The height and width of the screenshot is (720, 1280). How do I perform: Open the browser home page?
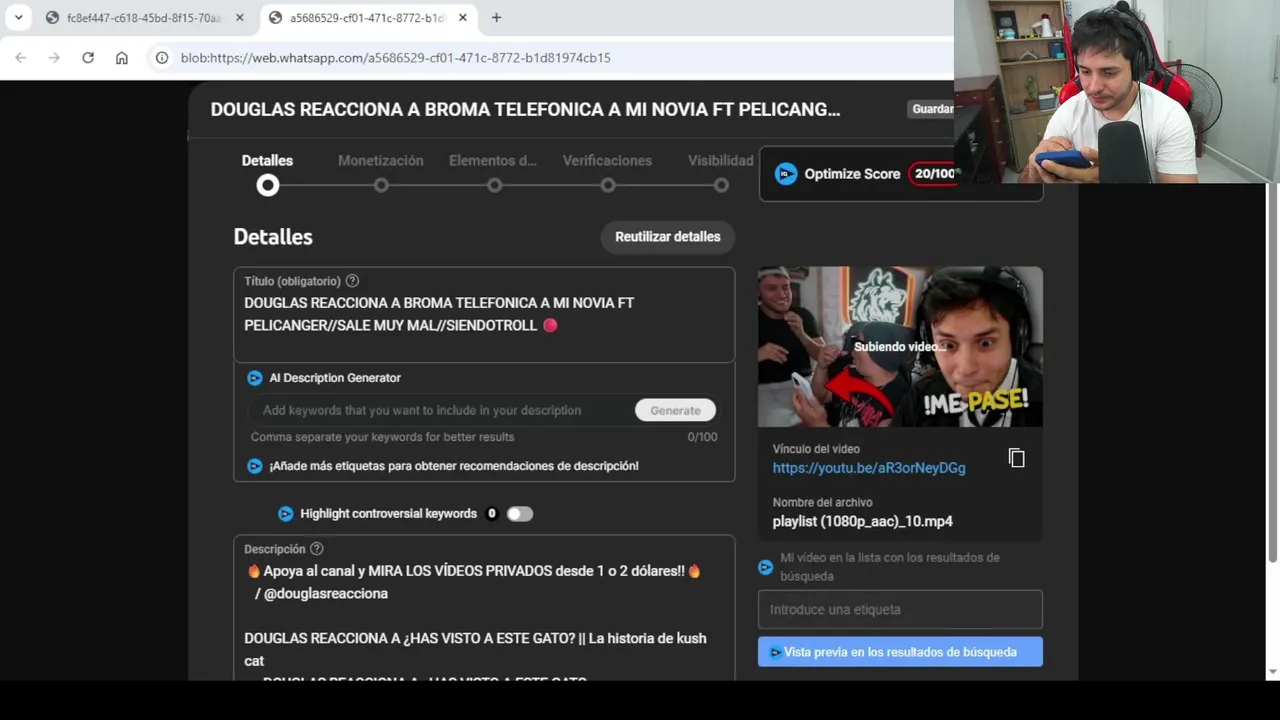point(122,58)
